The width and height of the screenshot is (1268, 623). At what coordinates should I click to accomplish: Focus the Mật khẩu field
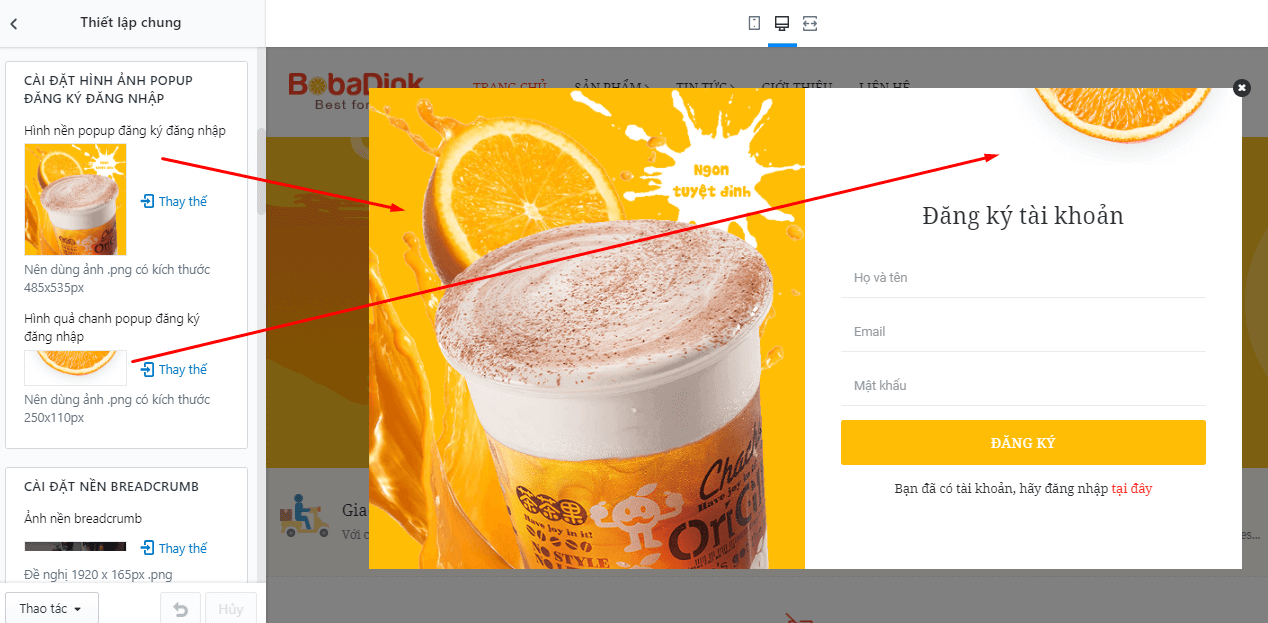[x=1023, y=385]
